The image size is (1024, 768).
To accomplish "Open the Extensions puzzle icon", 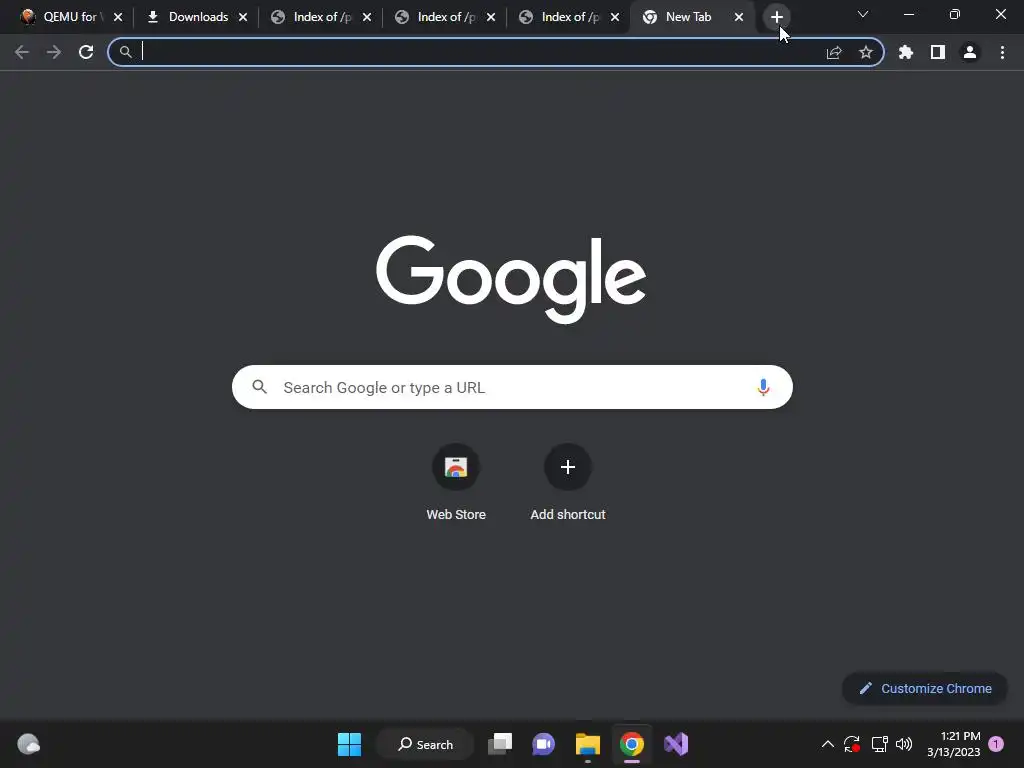I will tap(906, 52).
